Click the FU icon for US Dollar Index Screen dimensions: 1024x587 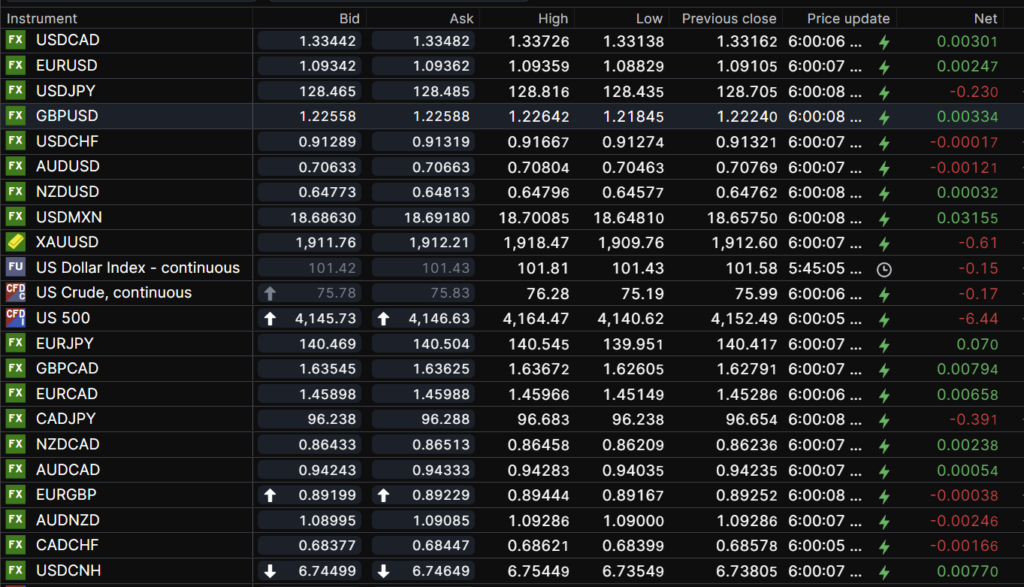pyautogui.click(x=15, y=267)
